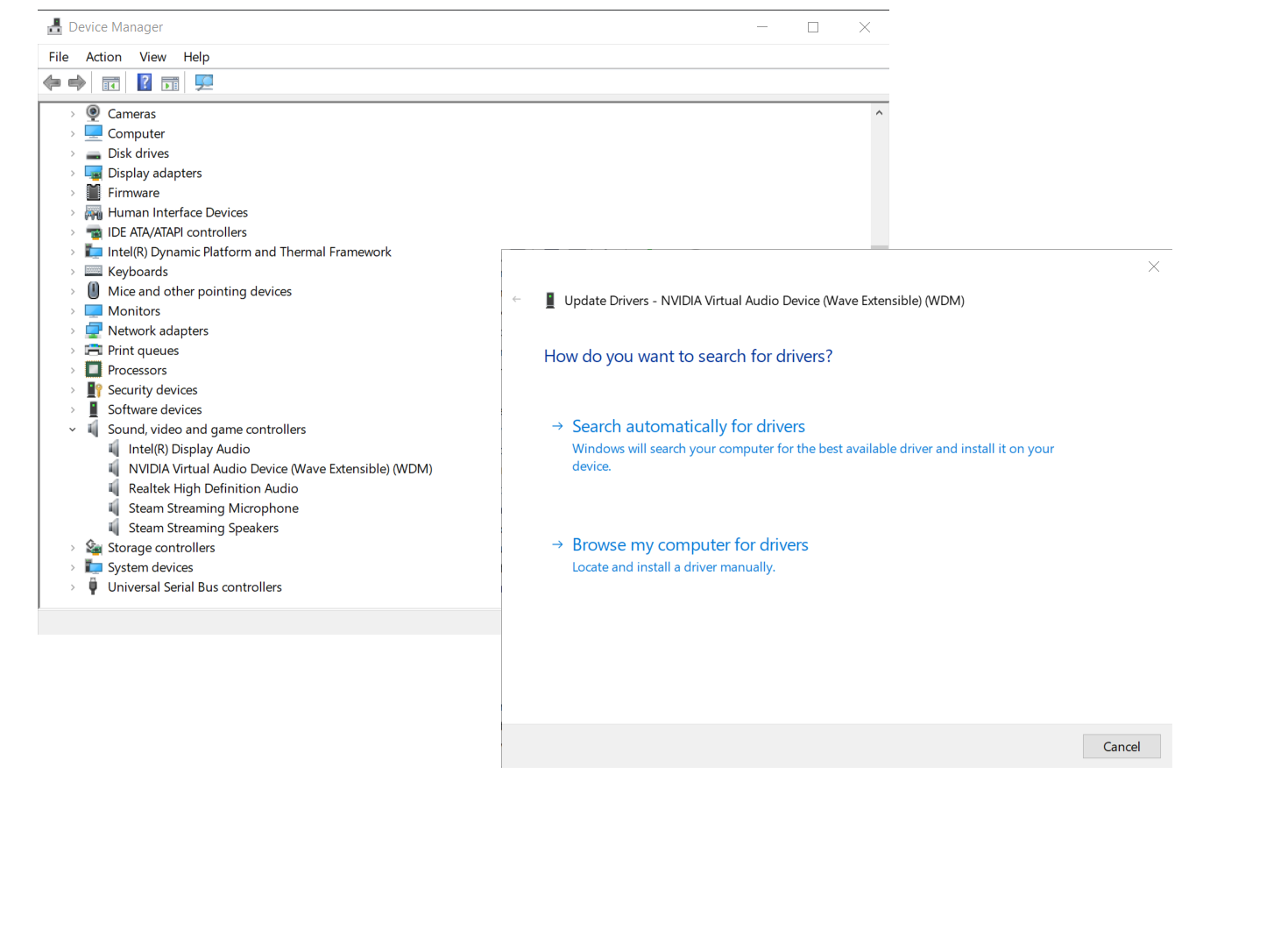Select Steam Streaming Speakers device
1288x945 pixels.
click(203, 528)
